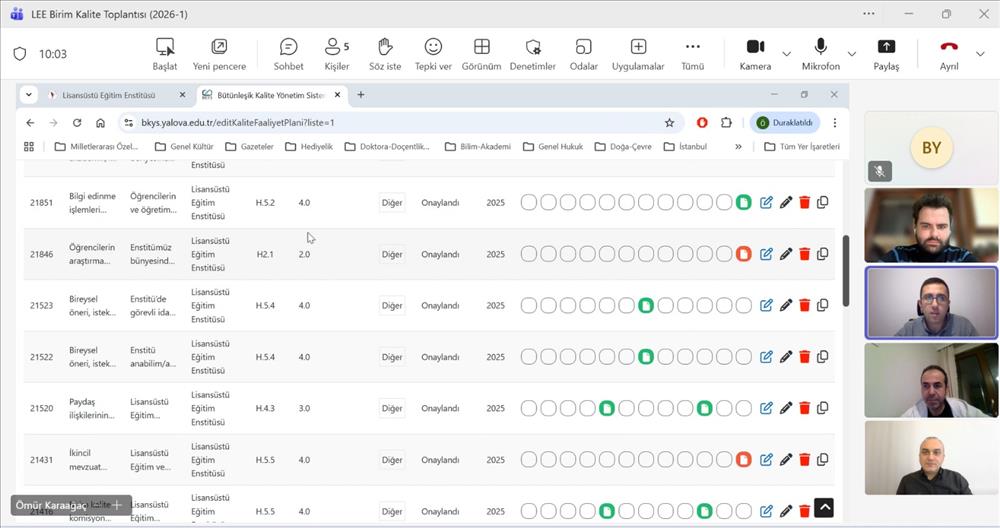Click the green document marker in row 21522
This screenshot has height=528, width=1000.
point(646,357)
